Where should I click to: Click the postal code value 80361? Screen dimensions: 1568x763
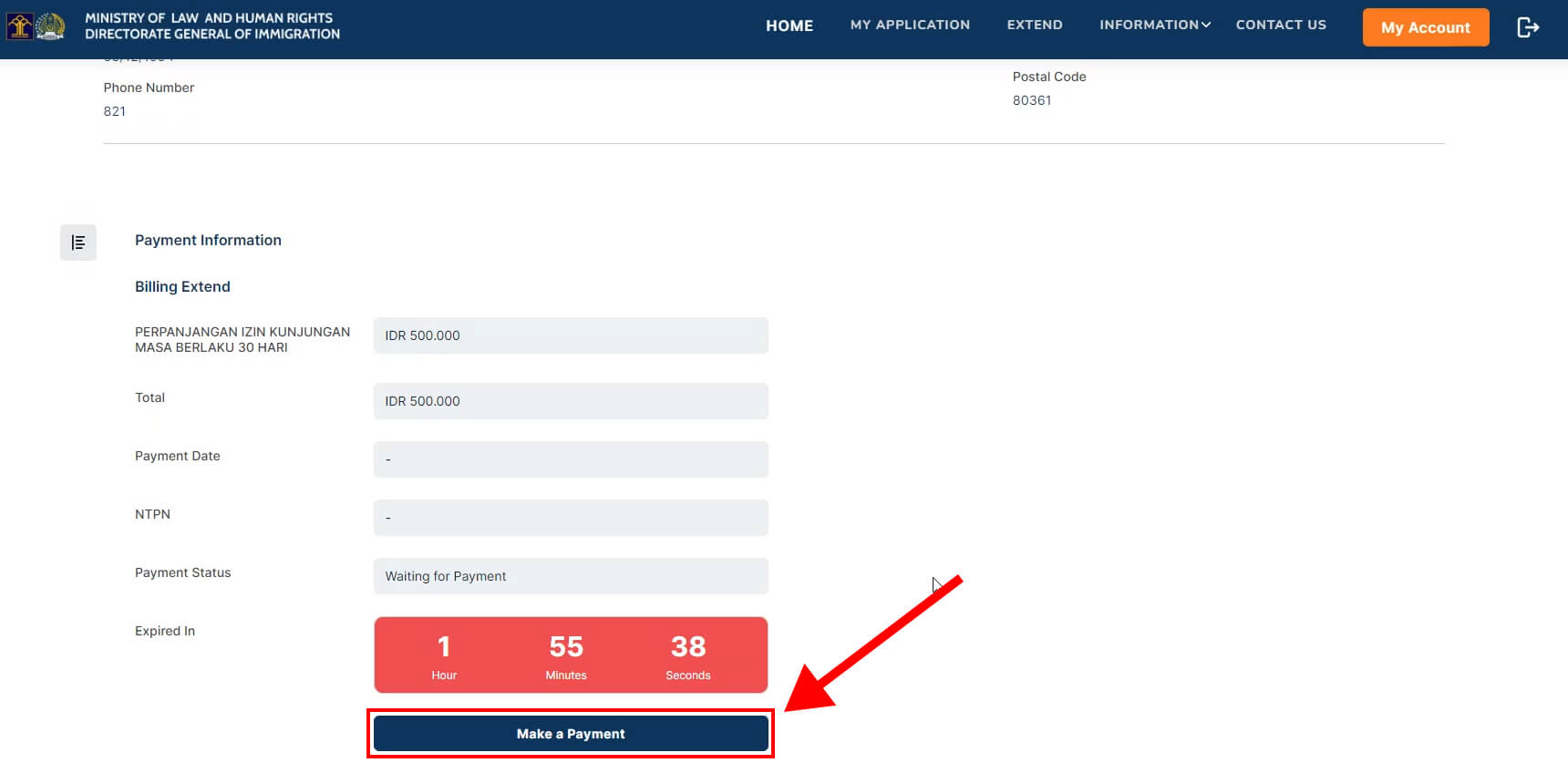coord(1032,100)
